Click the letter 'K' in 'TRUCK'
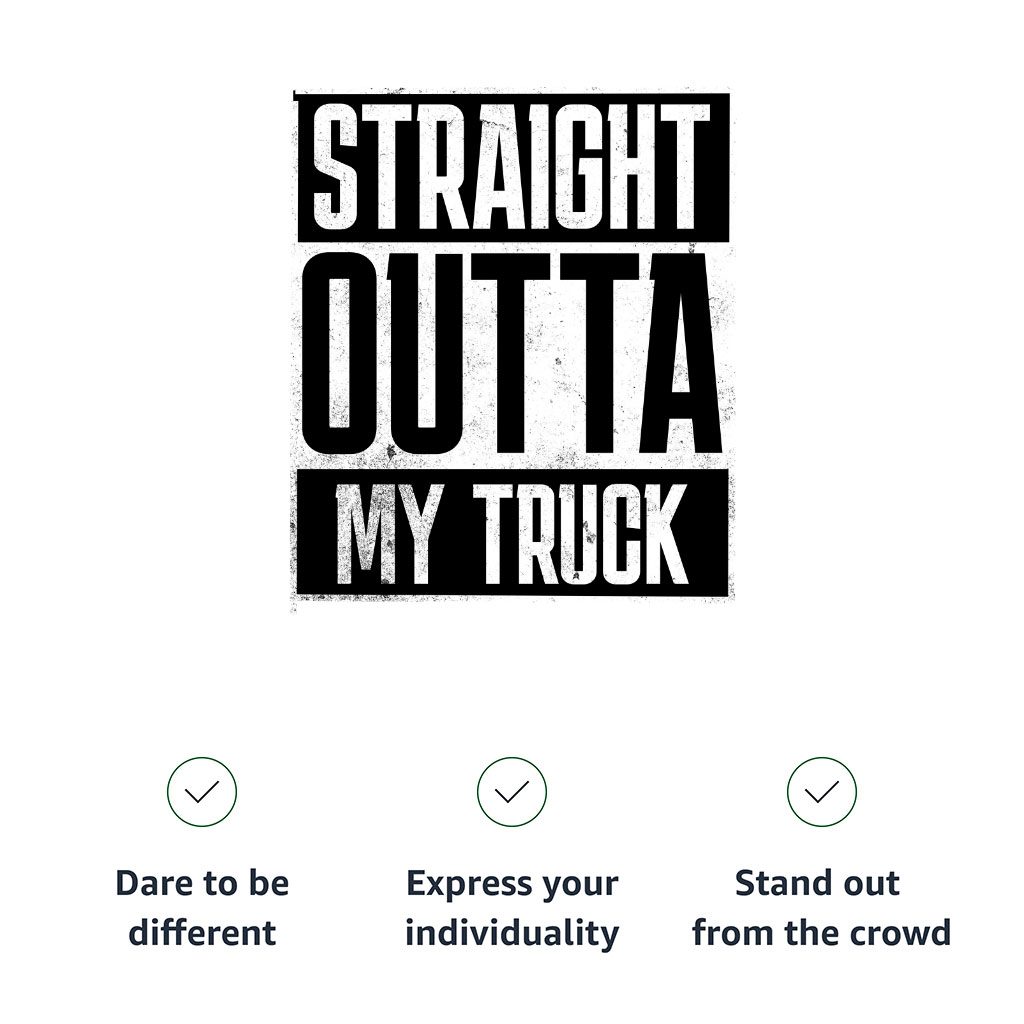 665,534
